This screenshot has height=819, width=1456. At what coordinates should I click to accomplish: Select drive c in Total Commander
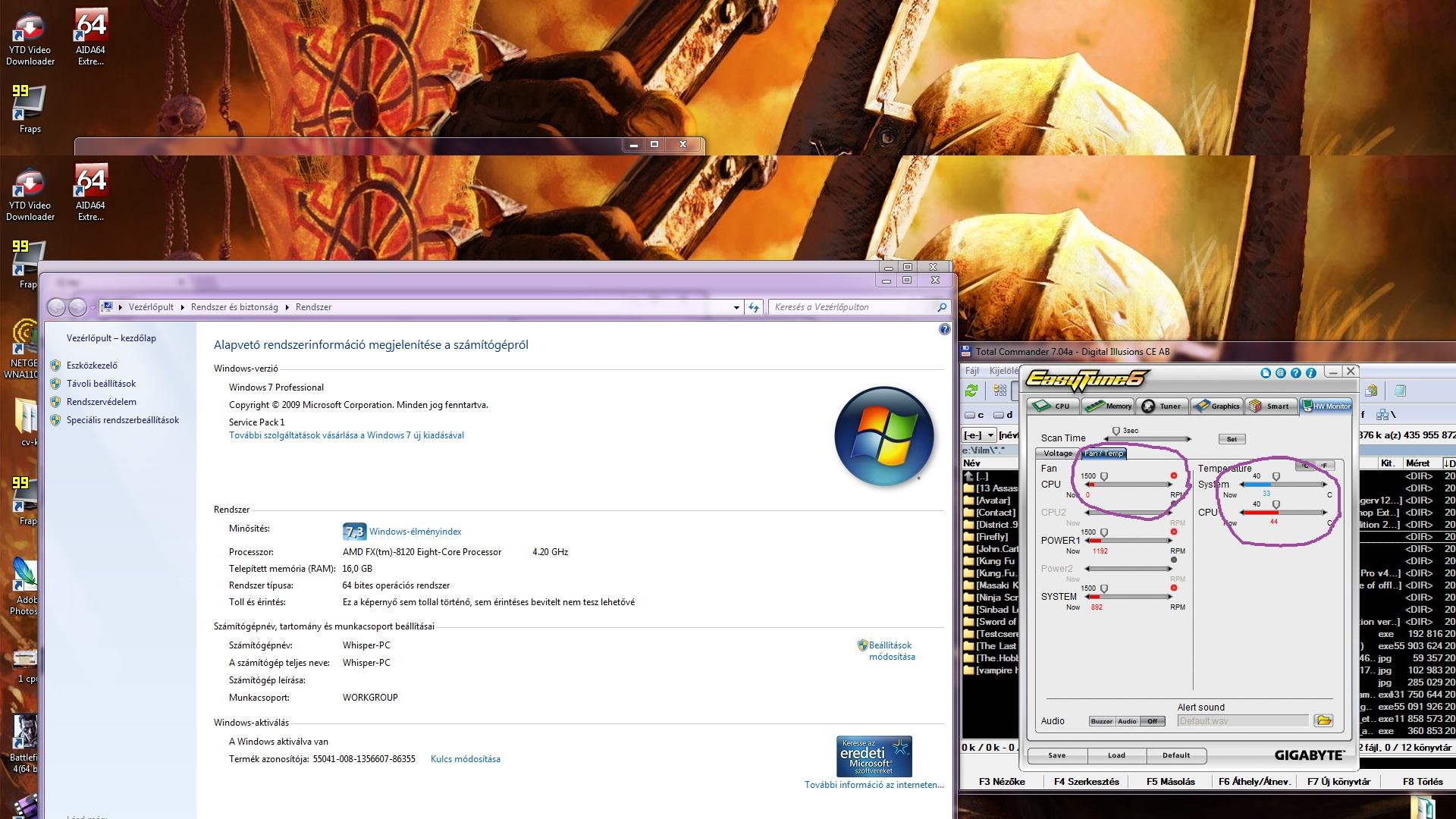974,415
